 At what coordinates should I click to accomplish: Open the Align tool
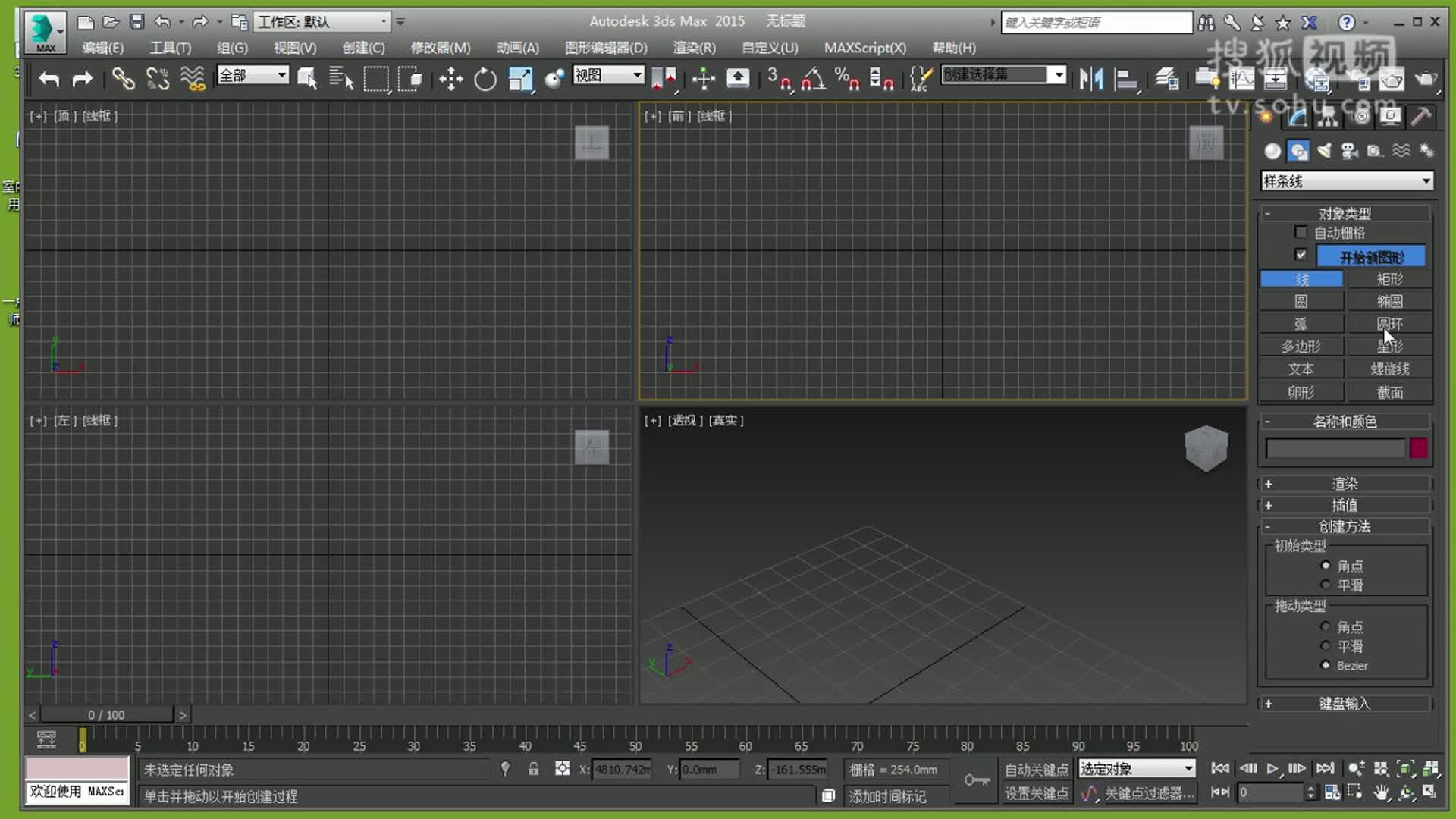click(x=1128, y=78)
